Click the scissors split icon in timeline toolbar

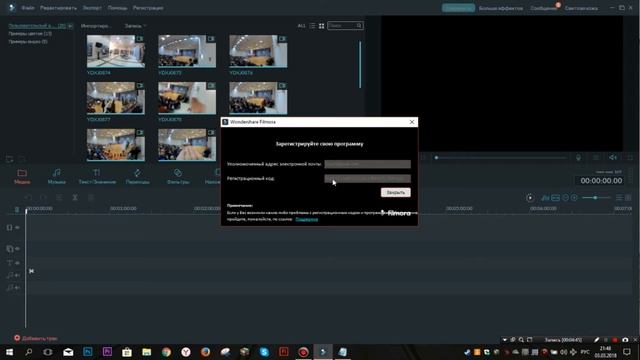tap(75, 198)
